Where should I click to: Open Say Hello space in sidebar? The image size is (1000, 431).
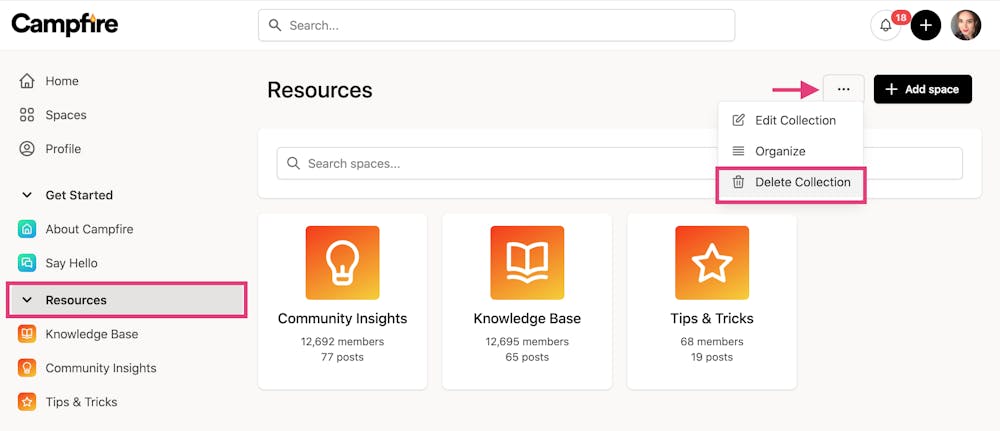(71, 263)
